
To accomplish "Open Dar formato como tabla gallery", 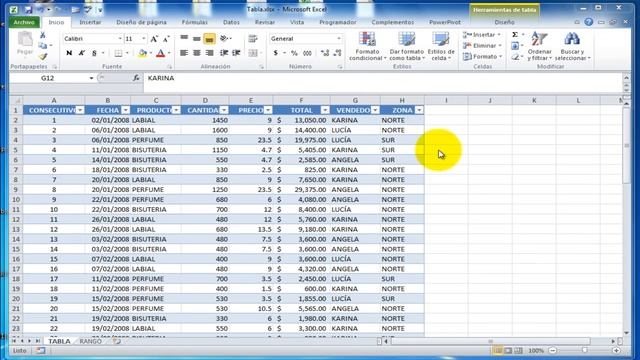I will click(x=407, y=47).
